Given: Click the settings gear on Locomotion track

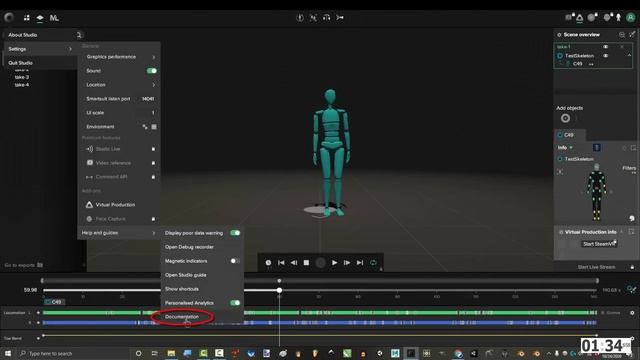Looking at the screenshot, I should (632, 313).
